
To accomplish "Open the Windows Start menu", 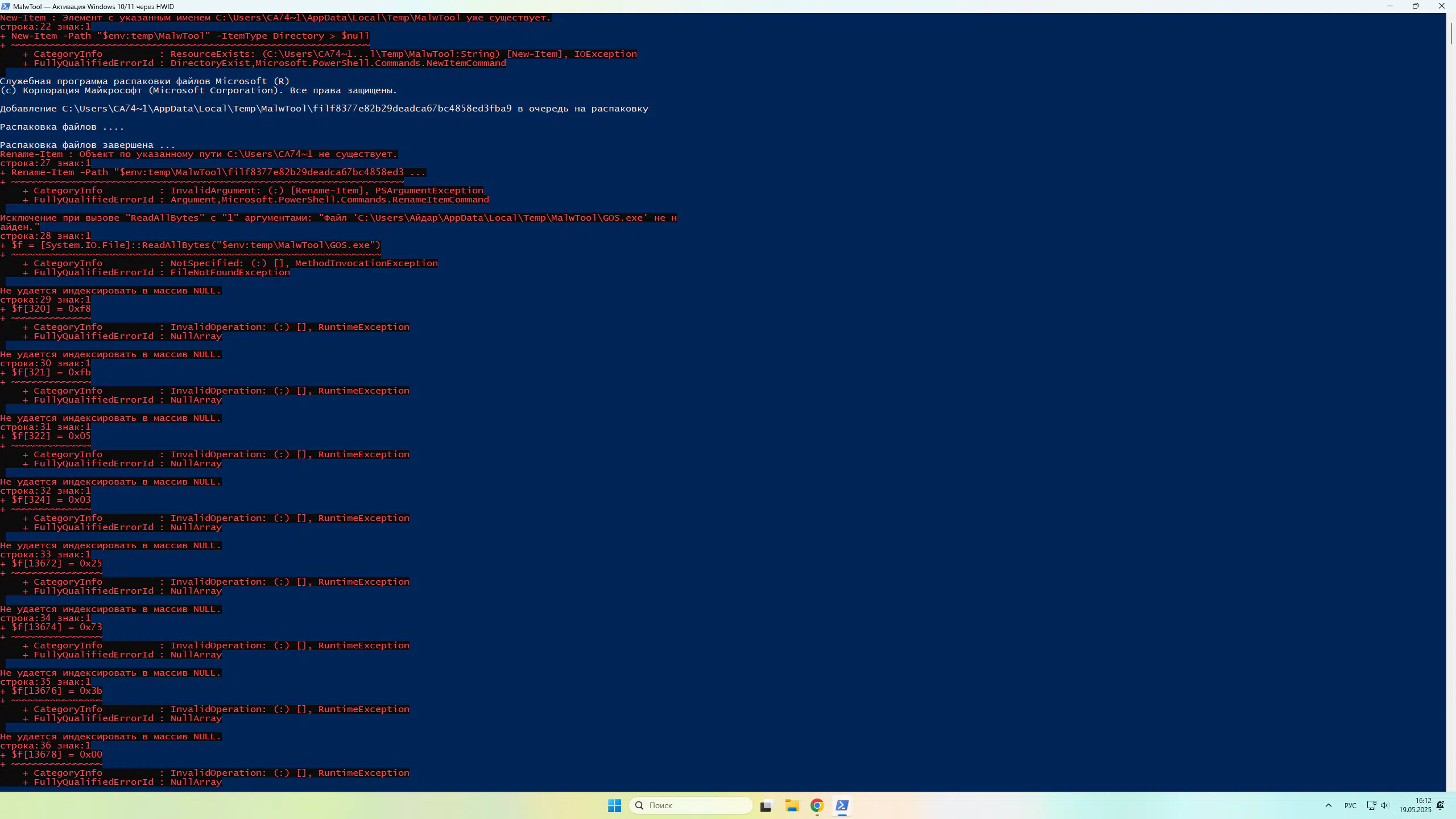I will click(614, 805).
